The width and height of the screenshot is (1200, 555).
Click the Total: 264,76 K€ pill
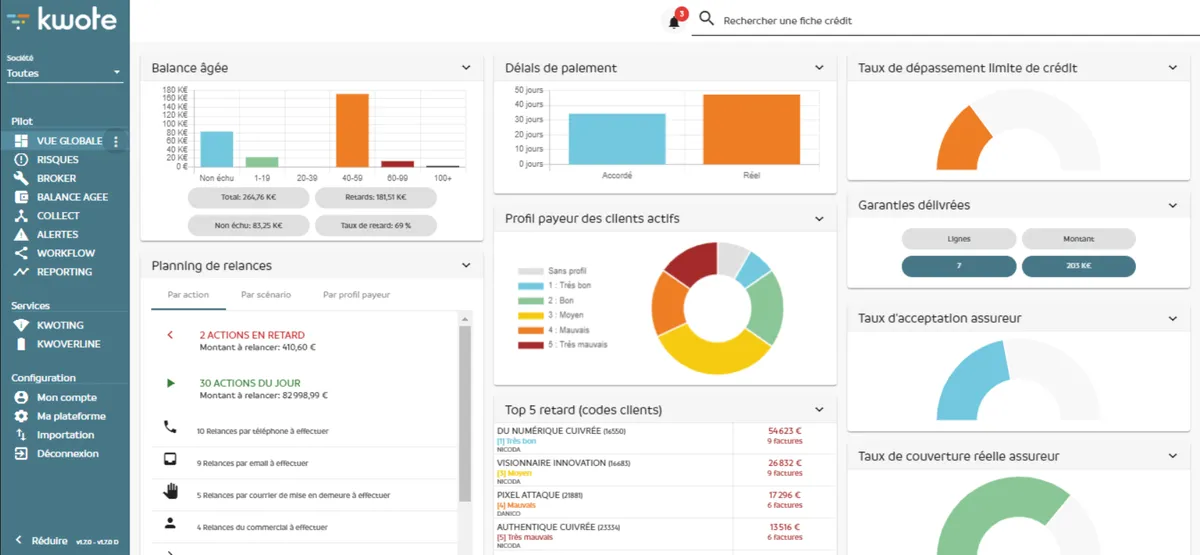tap(249, 198)
